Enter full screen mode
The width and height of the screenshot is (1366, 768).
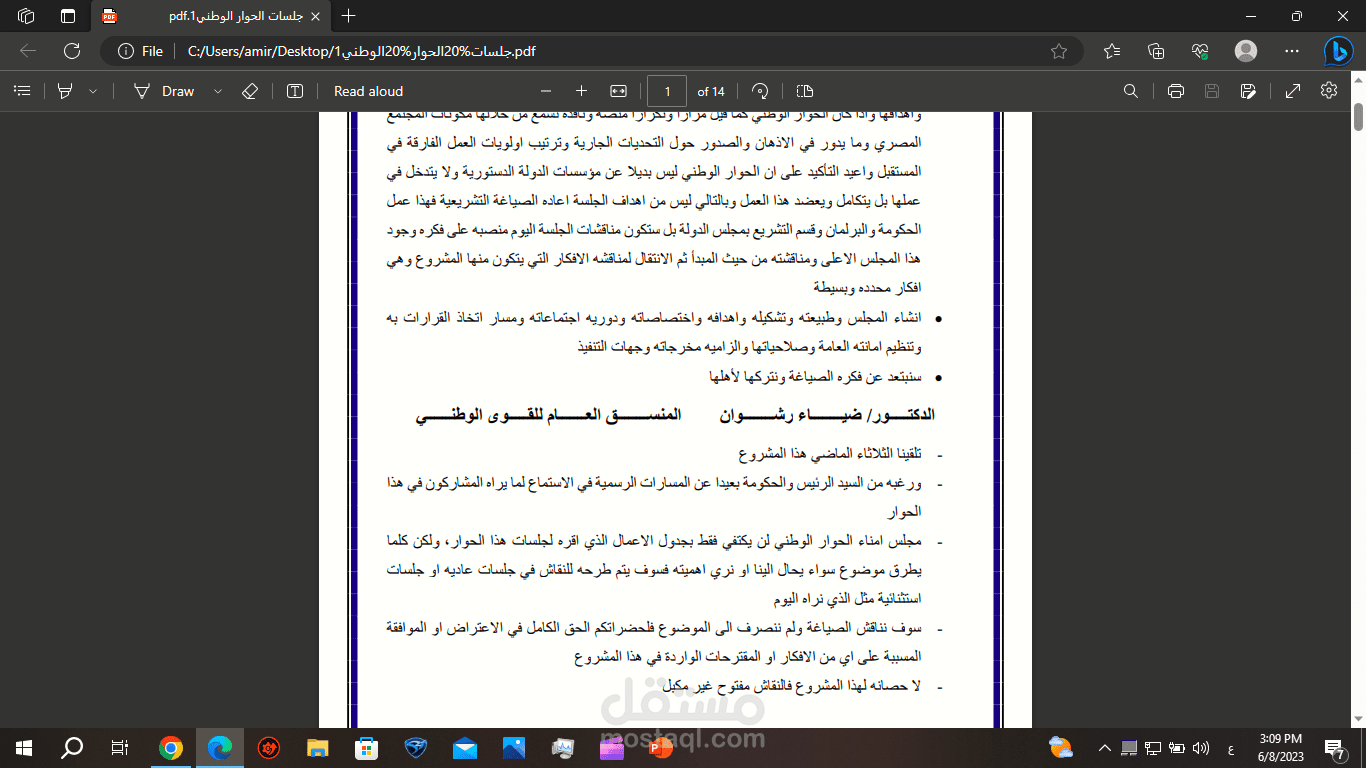tap(1292, 91)
